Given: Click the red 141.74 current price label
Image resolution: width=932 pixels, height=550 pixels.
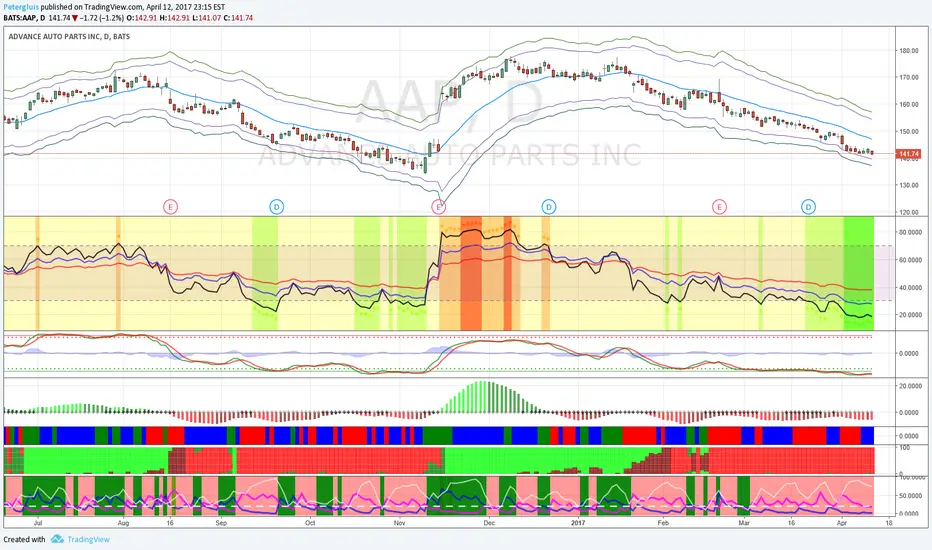Looking at the screenshot, I should [x=908, y=154].
